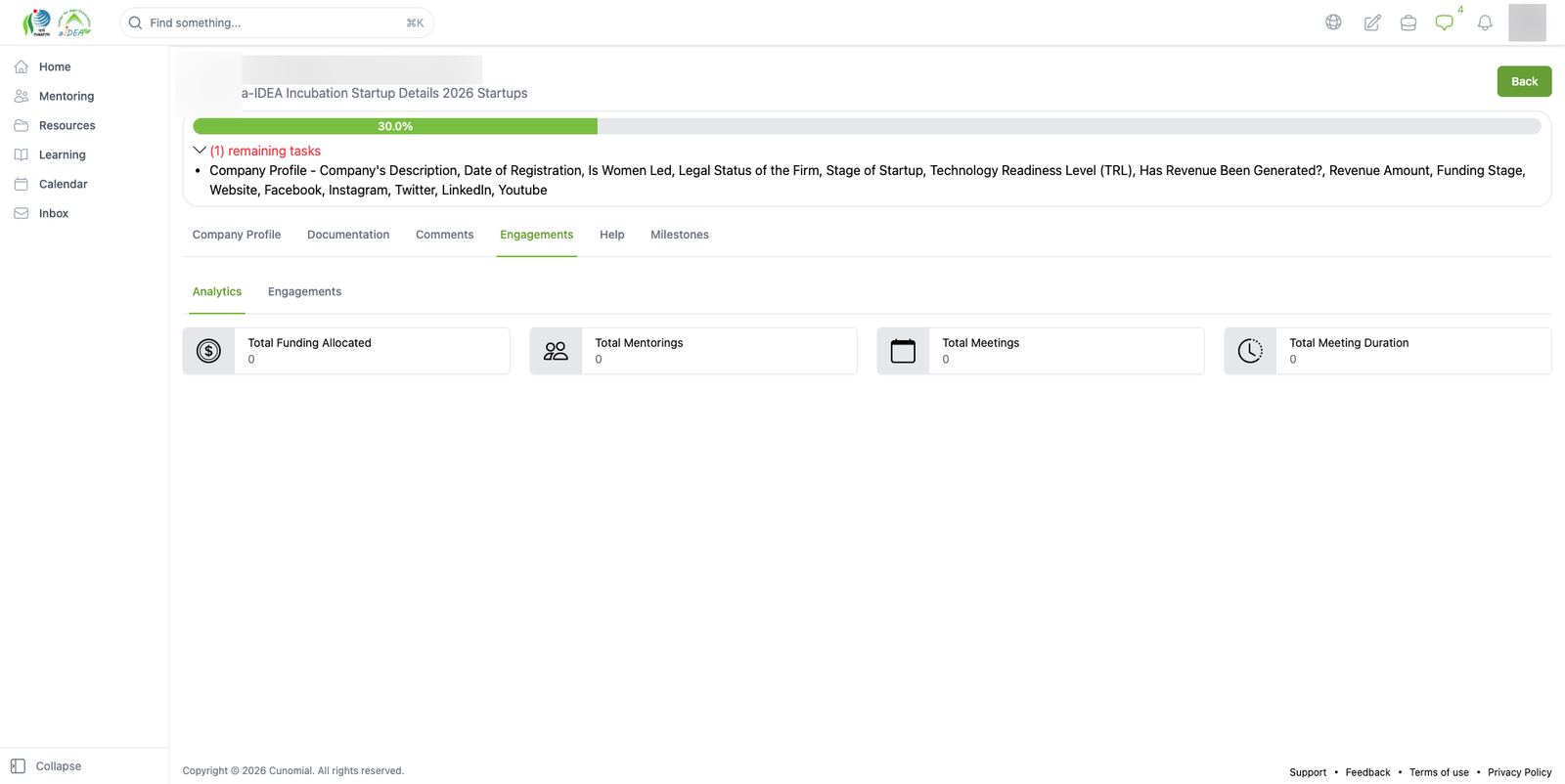
Task: Click the clock icon on Total Meeting Duration
Action: pyautogui.click(x=1250, y=351)
